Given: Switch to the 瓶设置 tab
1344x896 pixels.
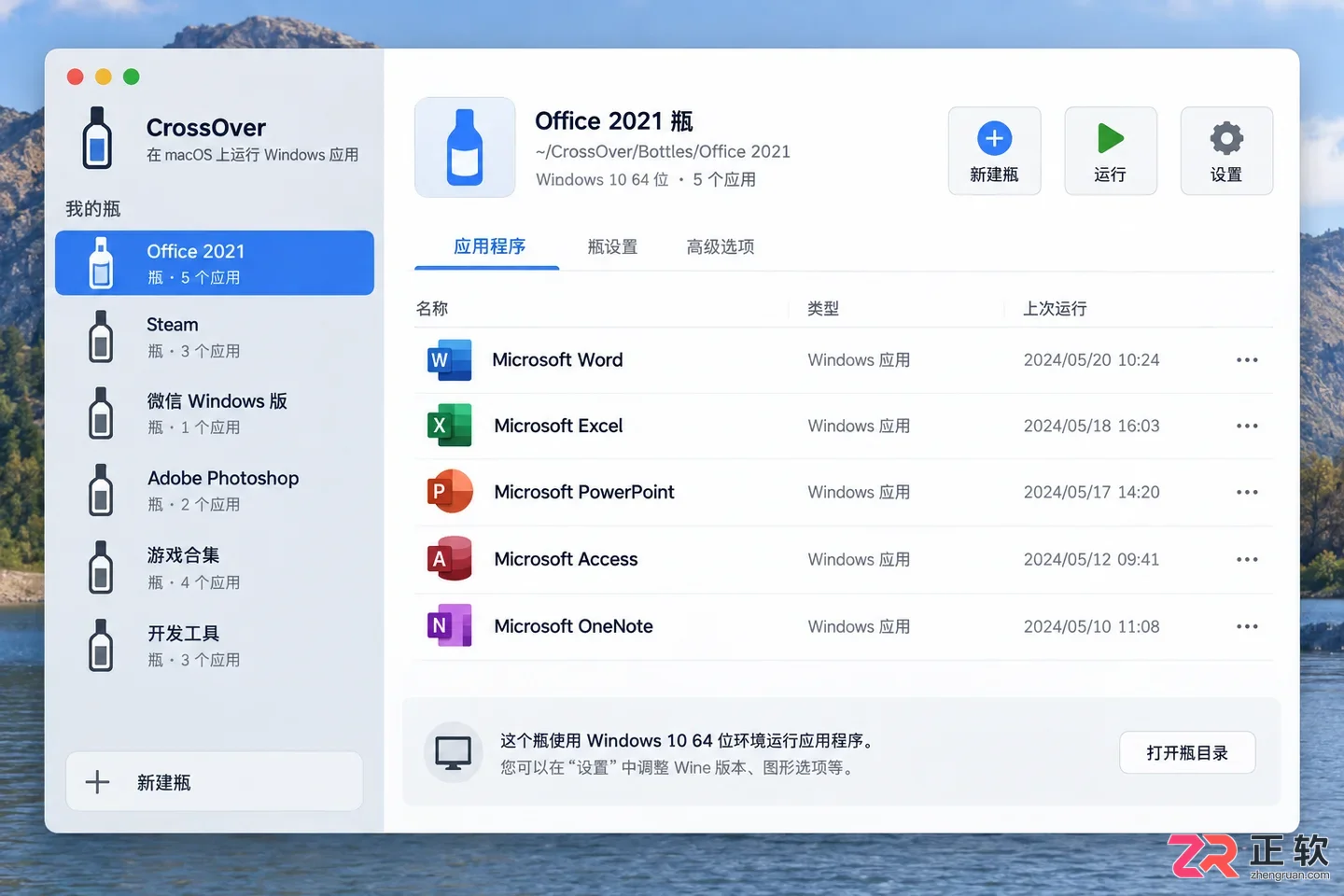Looking at the screenshot, I should pos(612,247).
